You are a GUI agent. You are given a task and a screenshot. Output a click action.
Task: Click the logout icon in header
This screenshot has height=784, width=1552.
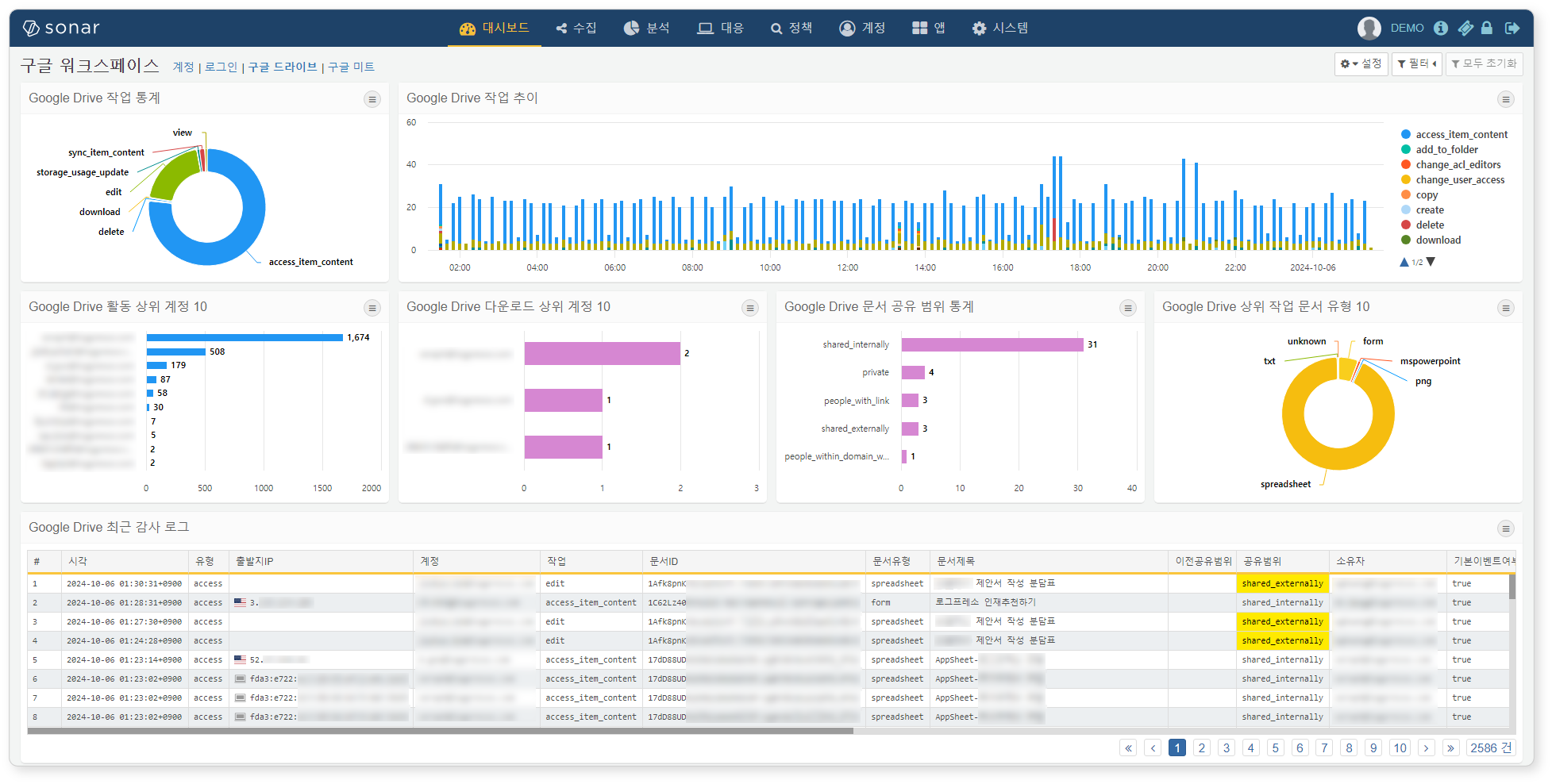(x=1512, y=28)
